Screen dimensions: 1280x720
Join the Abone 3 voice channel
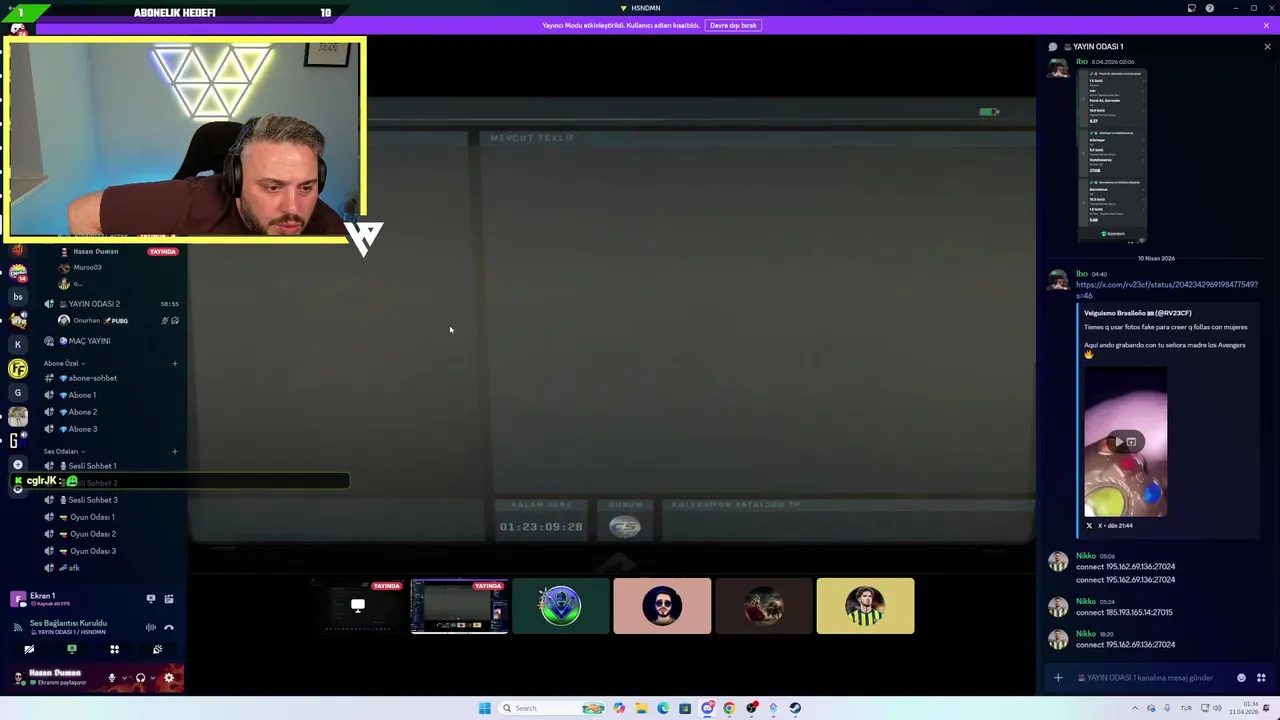pos(110,429)
